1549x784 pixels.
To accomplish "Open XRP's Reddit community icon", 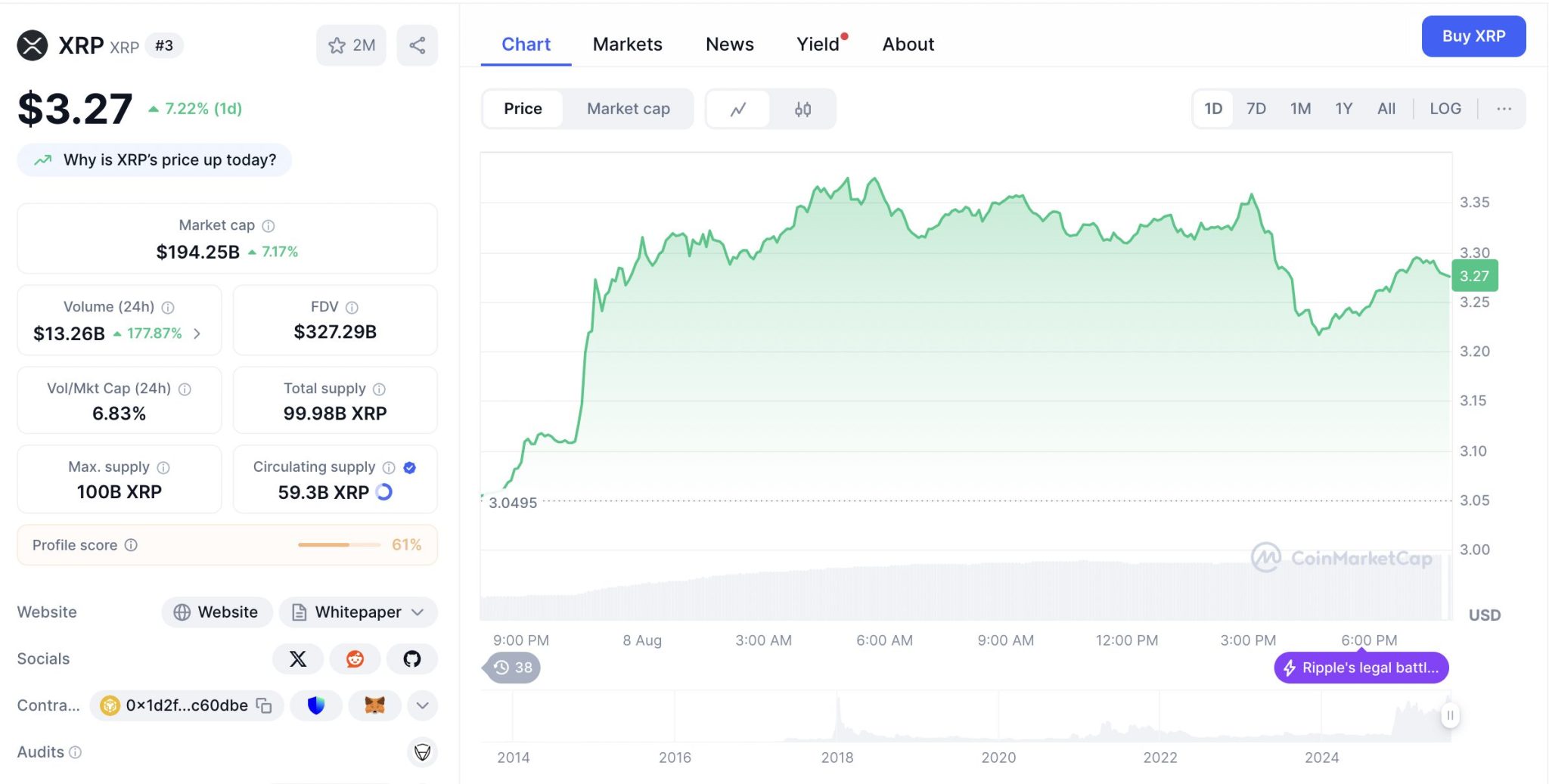I will tap(355, 658).
